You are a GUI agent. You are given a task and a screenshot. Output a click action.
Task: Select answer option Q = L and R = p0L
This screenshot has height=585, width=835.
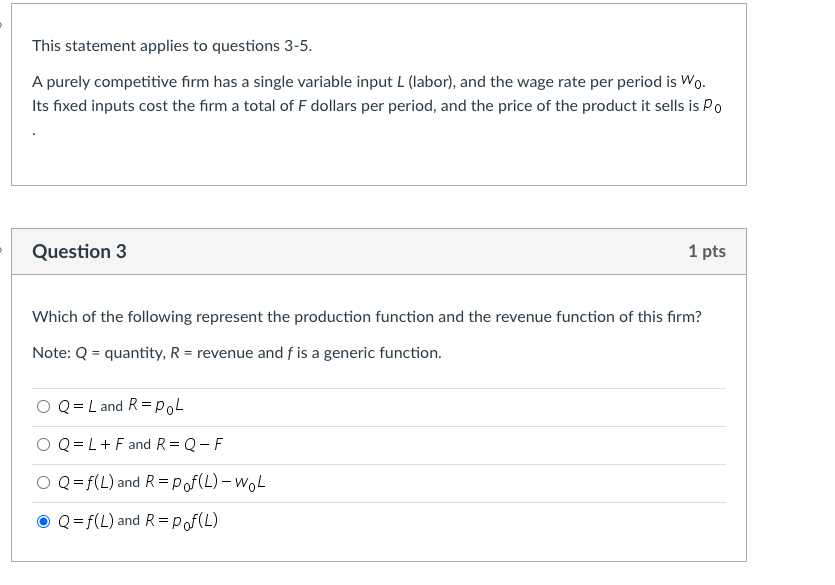click(x=42, y=405)
